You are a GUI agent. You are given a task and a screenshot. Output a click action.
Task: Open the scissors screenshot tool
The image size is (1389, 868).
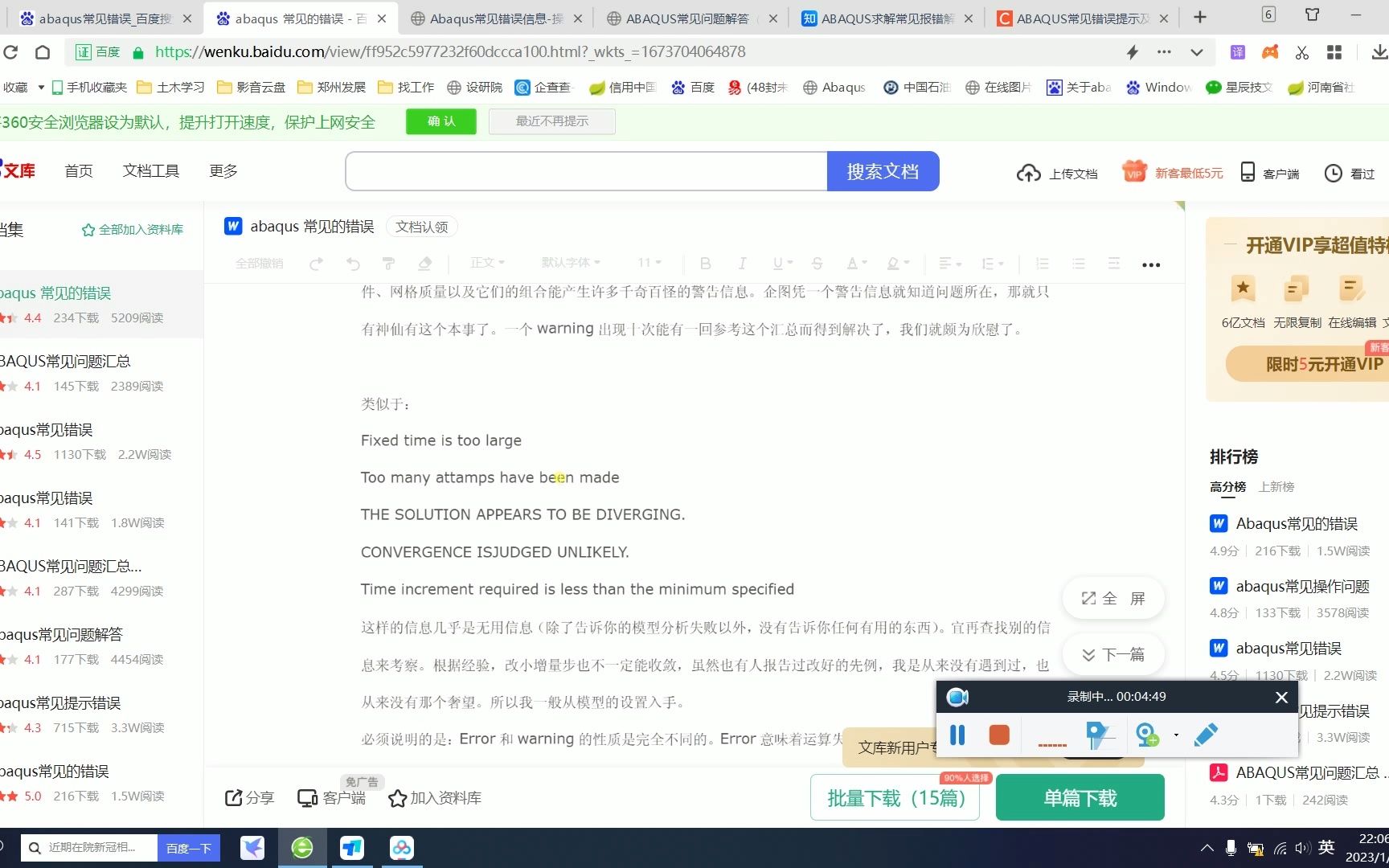[1302, 52]
